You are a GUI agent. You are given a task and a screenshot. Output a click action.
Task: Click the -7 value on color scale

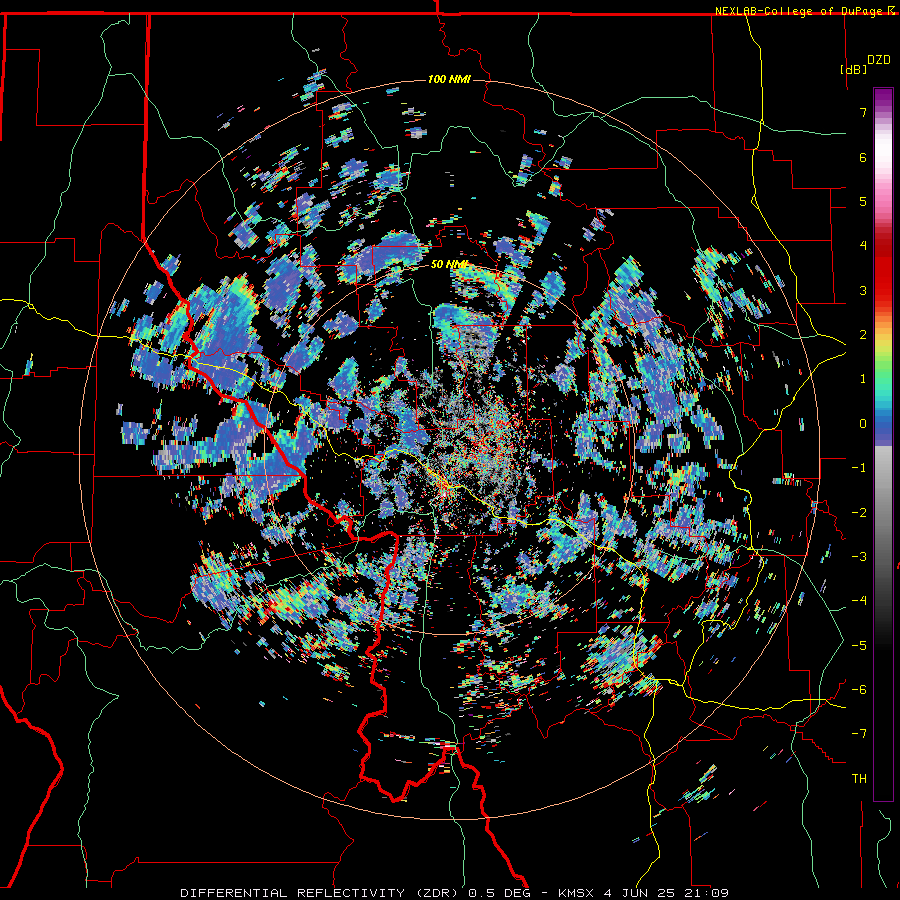[859, 734]
